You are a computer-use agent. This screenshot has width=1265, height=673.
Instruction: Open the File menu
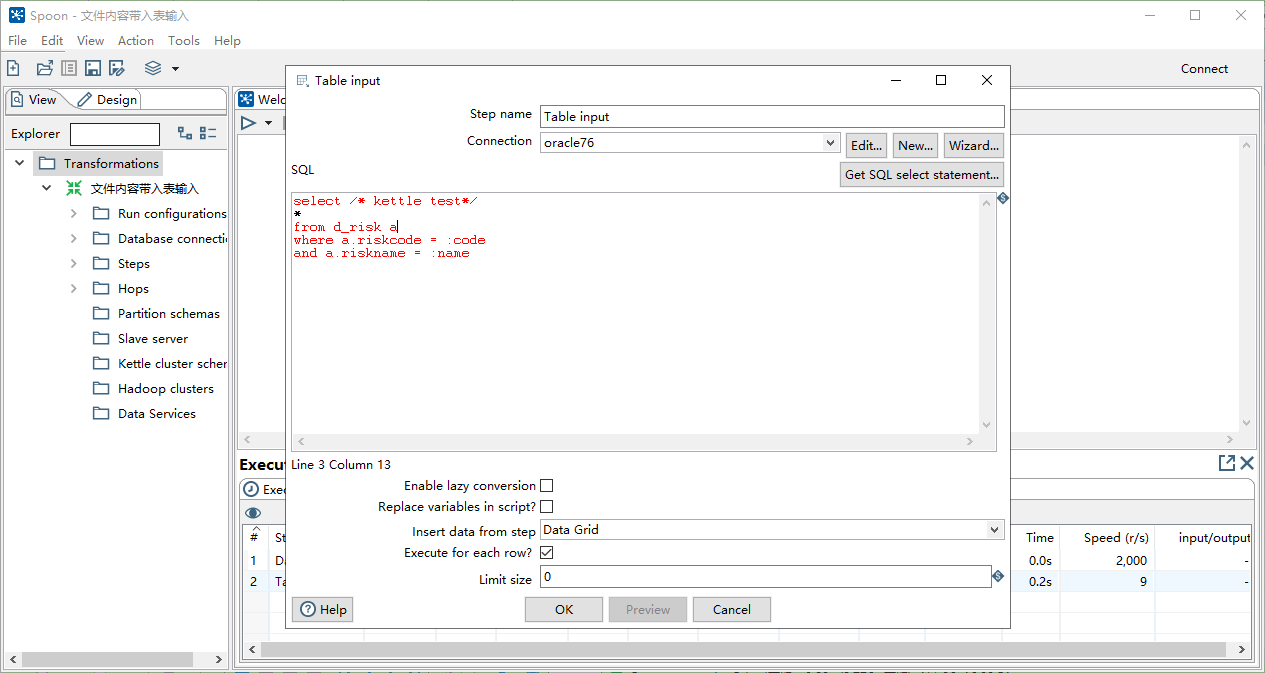click(x=18, y=41)
